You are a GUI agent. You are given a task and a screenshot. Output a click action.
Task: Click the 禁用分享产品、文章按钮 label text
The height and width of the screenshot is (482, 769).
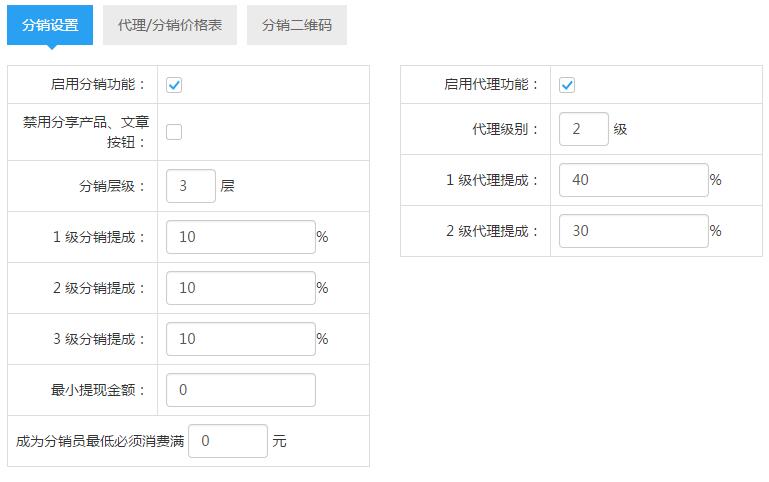tap(86, 131)
